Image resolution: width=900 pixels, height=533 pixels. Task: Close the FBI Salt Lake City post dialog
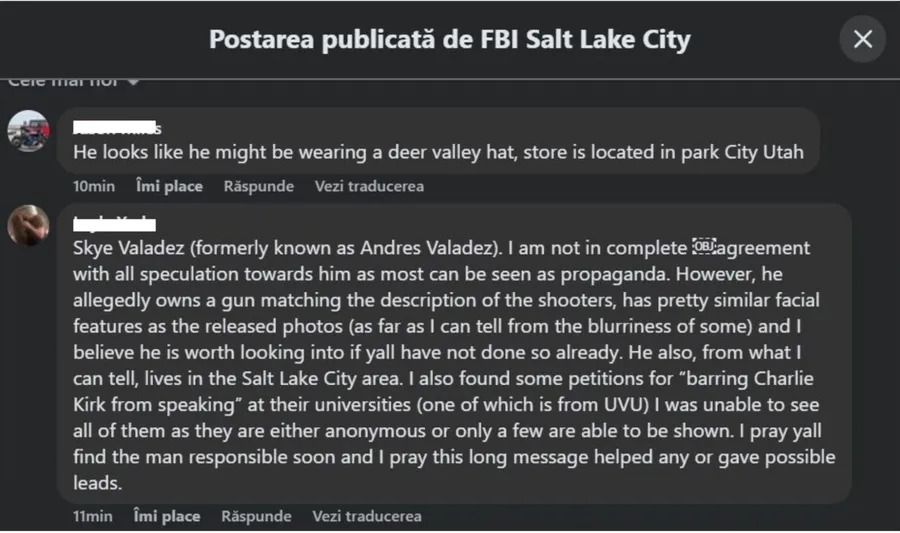[862, 39]
